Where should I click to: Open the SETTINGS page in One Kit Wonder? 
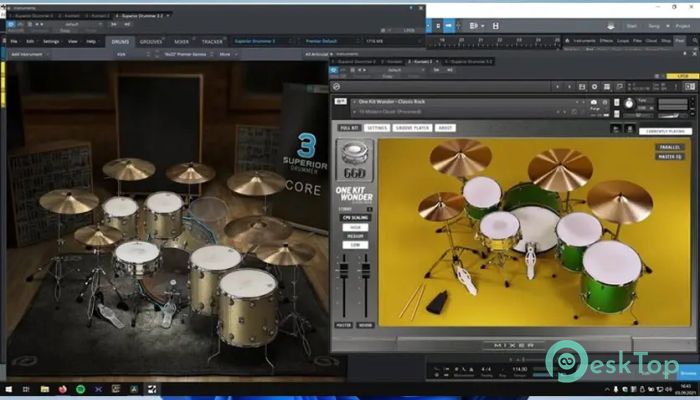coord(377,128)
